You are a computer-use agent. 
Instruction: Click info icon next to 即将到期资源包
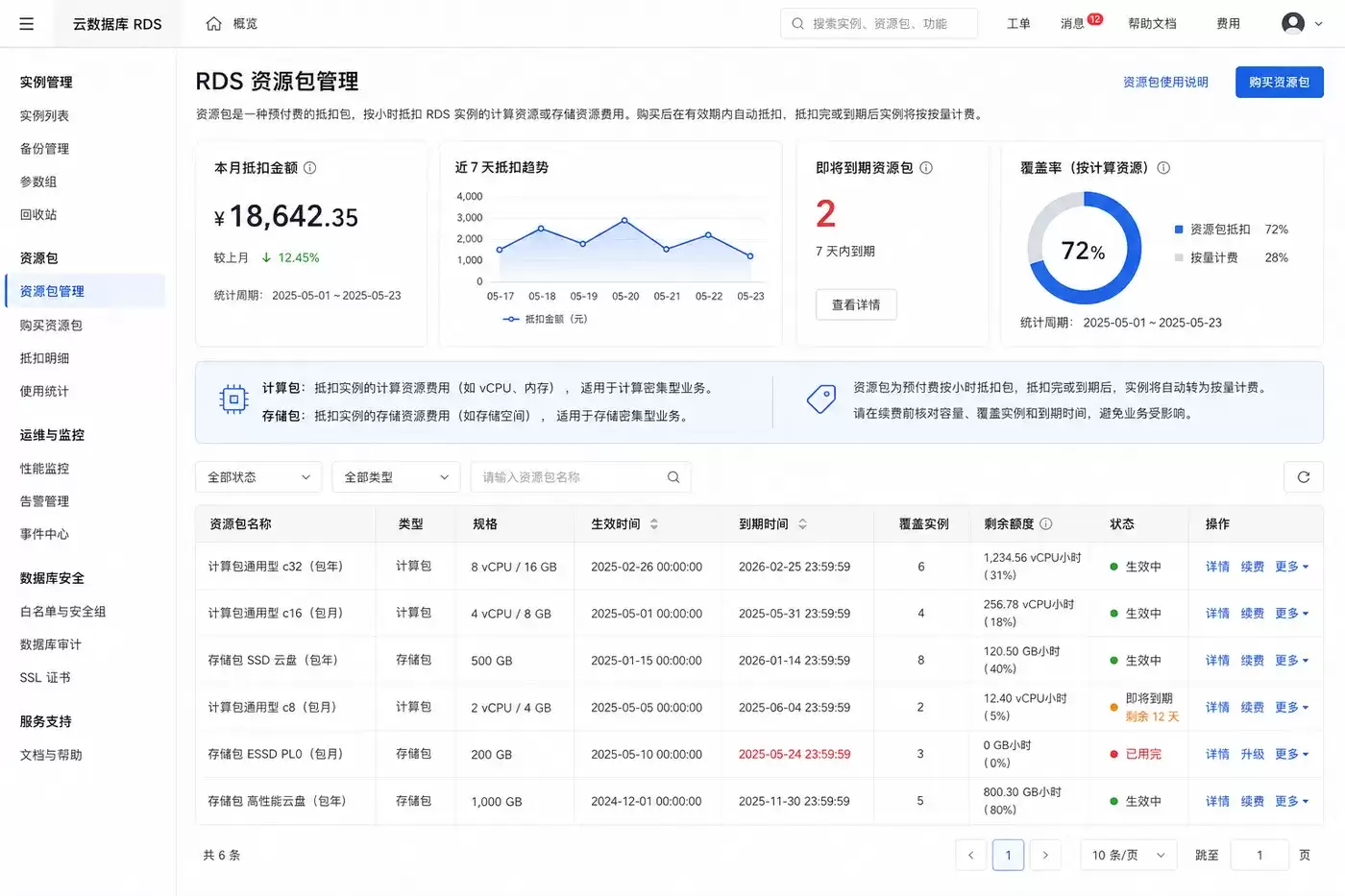[926, 168]
